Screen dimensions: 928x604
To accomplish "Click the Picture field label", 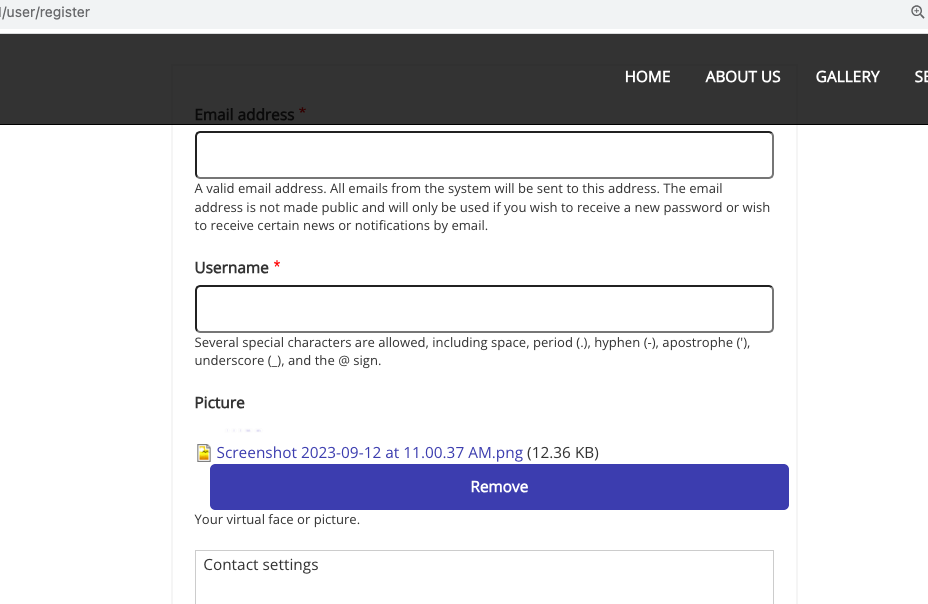I will tap(220, 403).
